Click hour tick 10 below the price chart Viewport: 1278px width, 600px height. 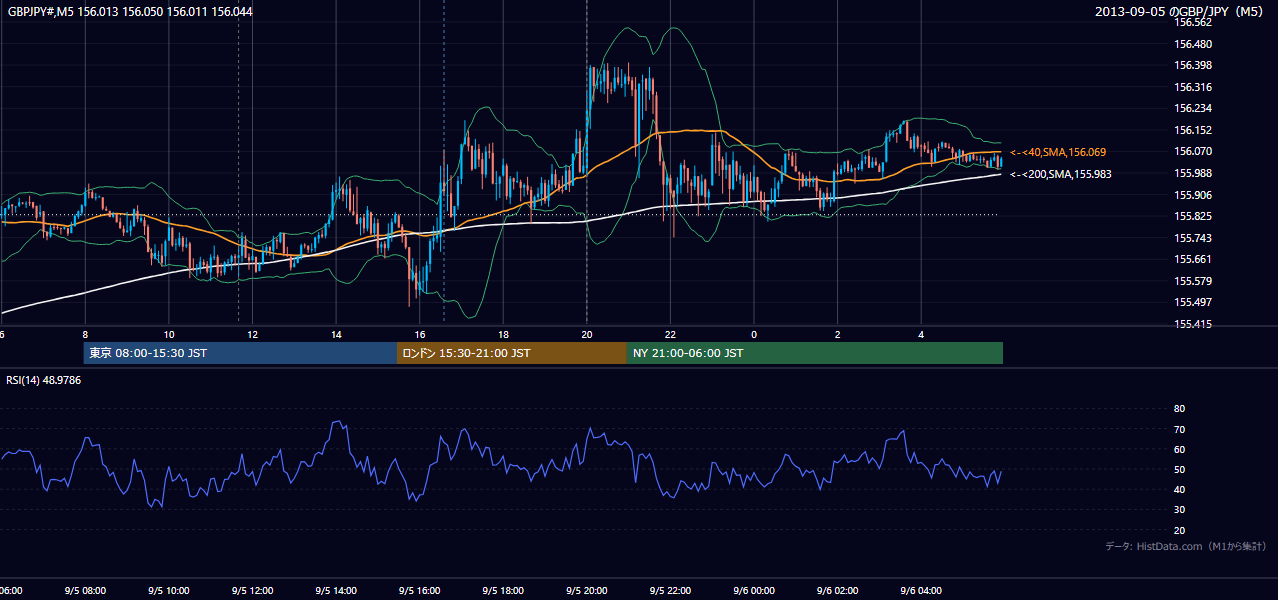(169, 334)
